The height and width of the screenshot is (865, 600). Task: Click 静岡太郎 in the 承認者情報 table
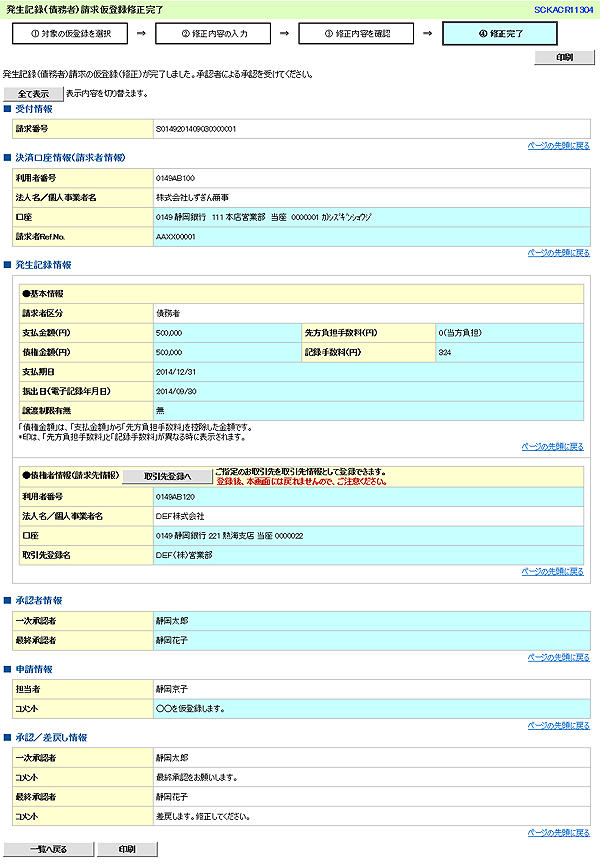(x=172, y=621)
